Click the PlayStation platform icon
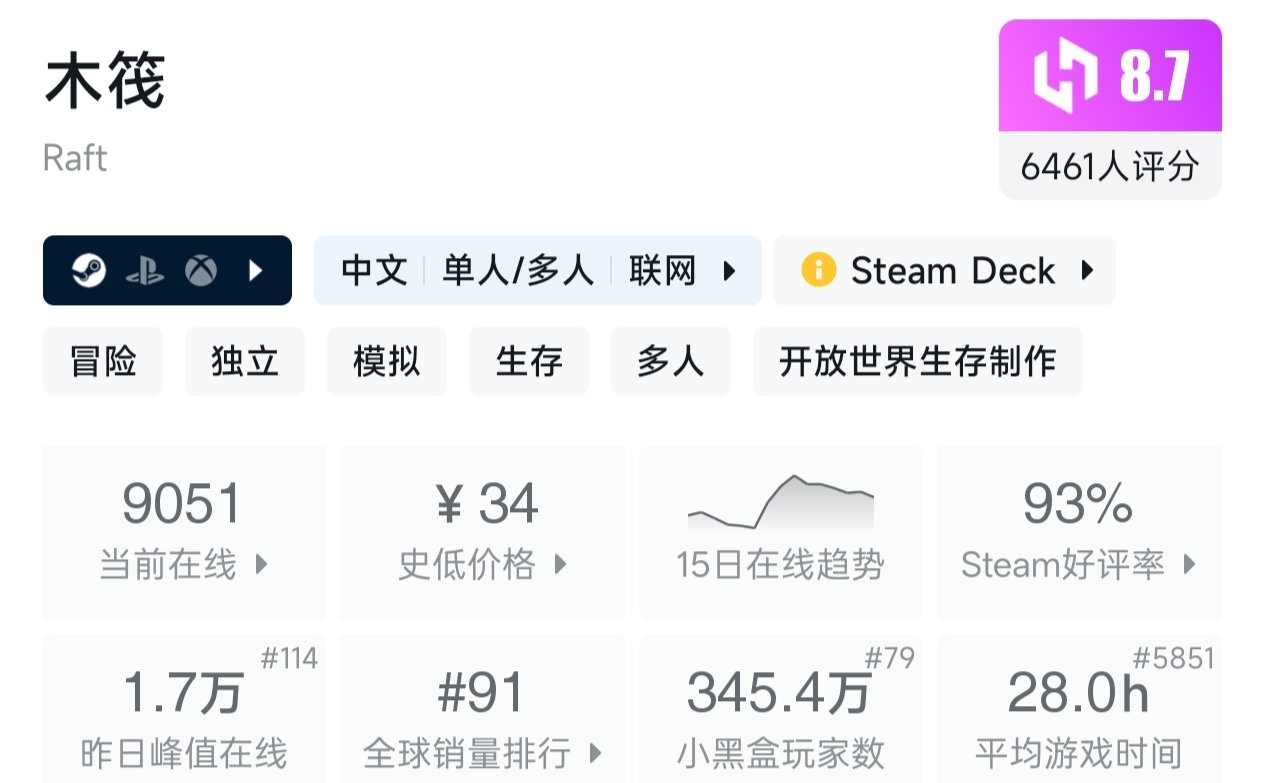 [x=145, y=270]
